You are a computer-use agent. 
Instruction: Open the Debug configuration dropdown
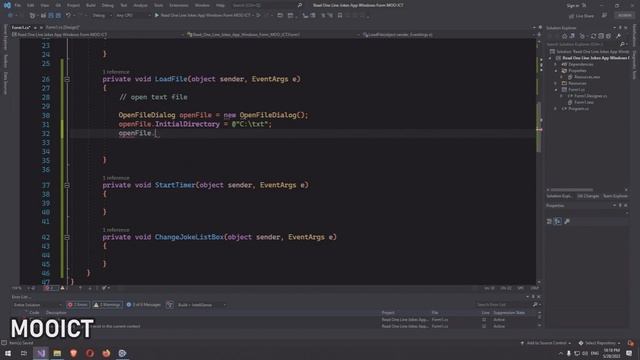click(x=102, y=16)
